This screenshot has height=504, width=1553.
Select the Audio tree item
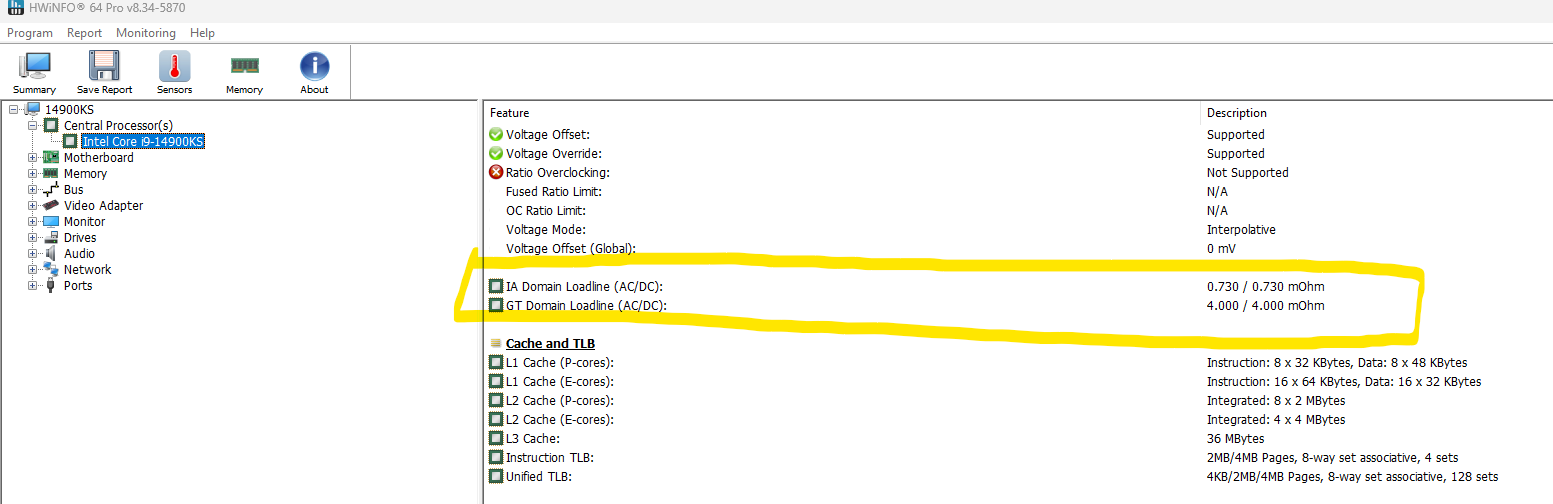point(79,253)
